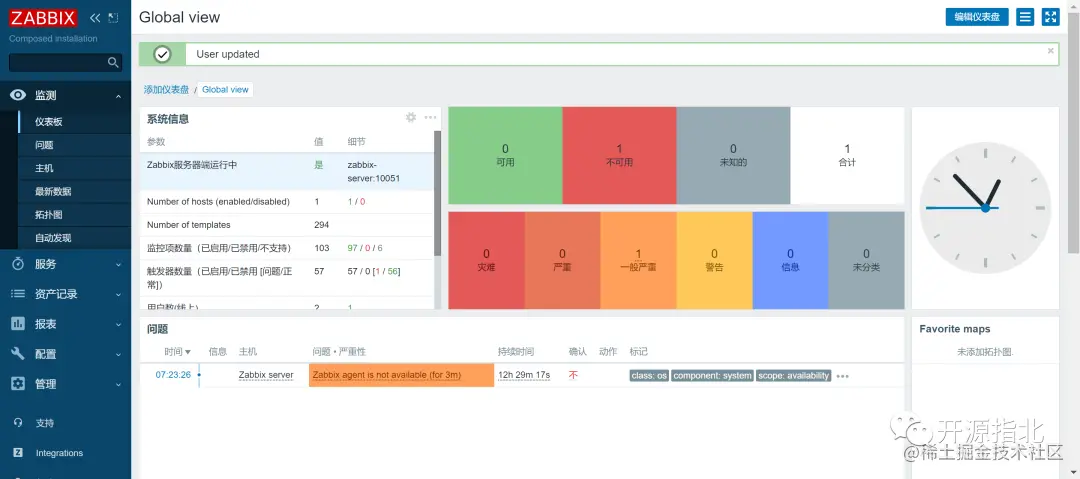Viewport: 1080px width, 479px height.
Task: Expand the 报表 menu section
Action: (118, 325)
